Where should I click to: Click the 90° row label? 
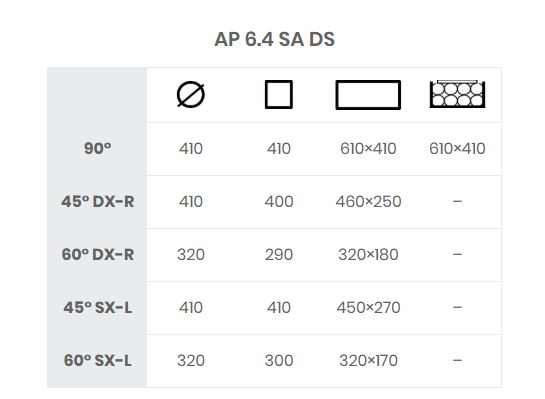tap(98, 149)
